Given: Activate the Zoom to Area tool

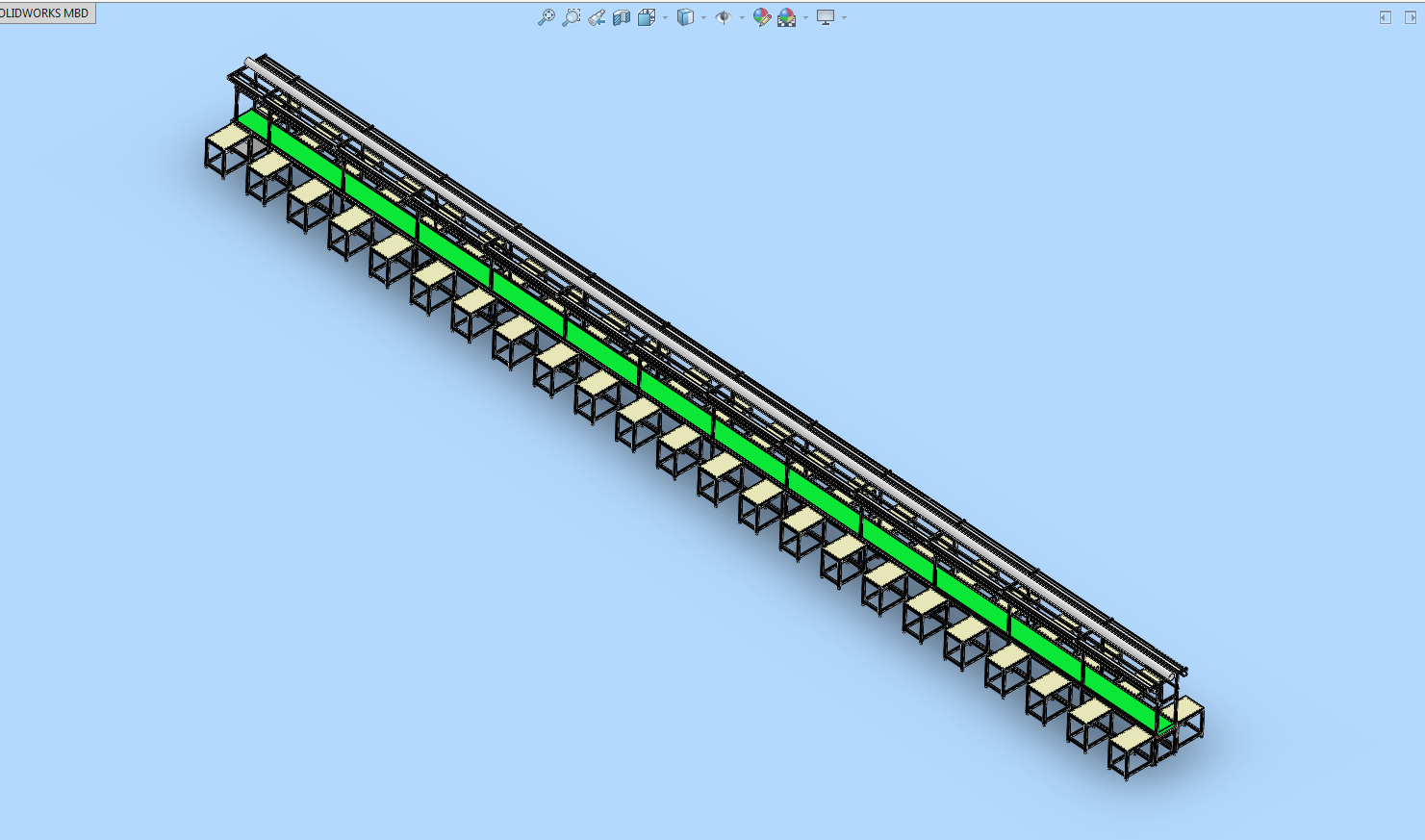Looking at the screenshot, I should point(571,17).
